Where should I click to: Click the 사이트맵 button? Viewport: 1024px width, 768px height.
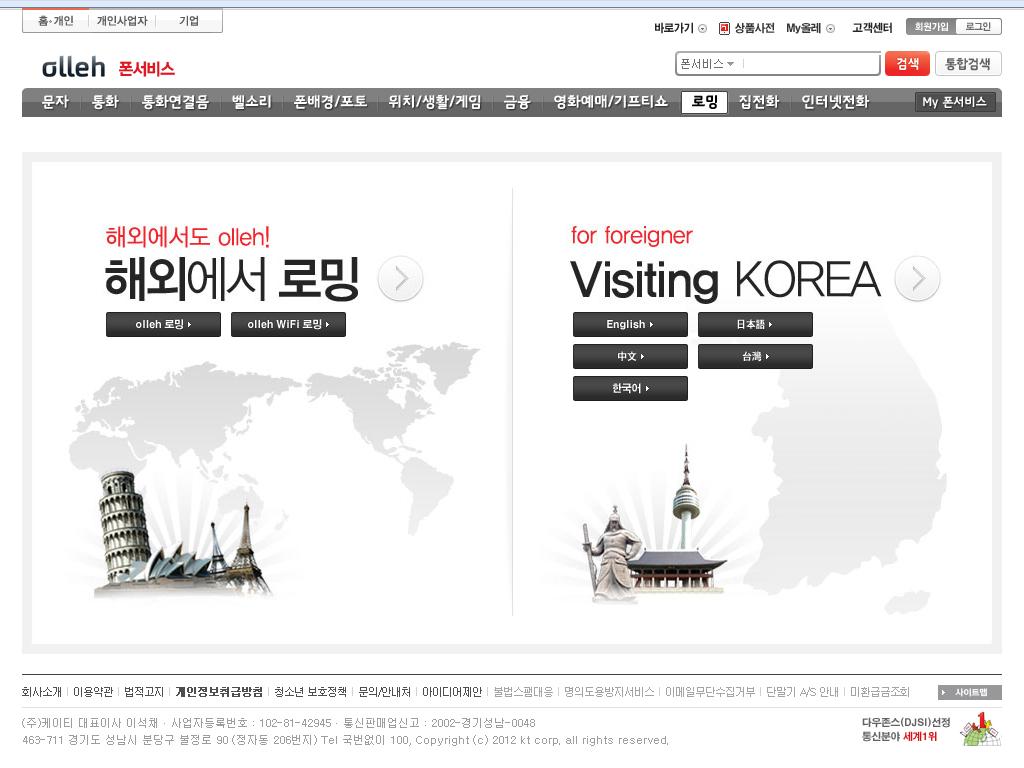tap(970, 692)
